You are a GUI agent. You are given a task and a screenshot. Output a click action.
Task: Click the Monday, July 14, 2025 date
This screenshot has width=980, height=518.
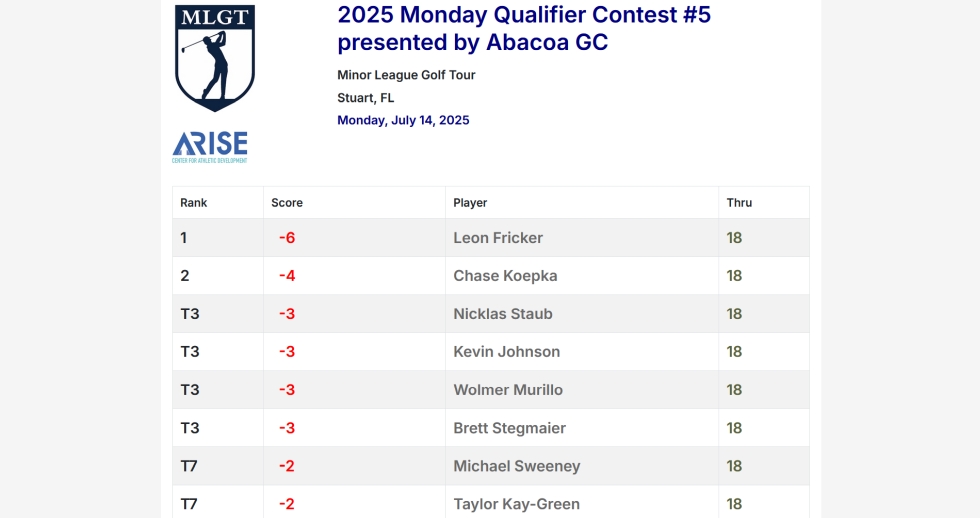[403, 120]
